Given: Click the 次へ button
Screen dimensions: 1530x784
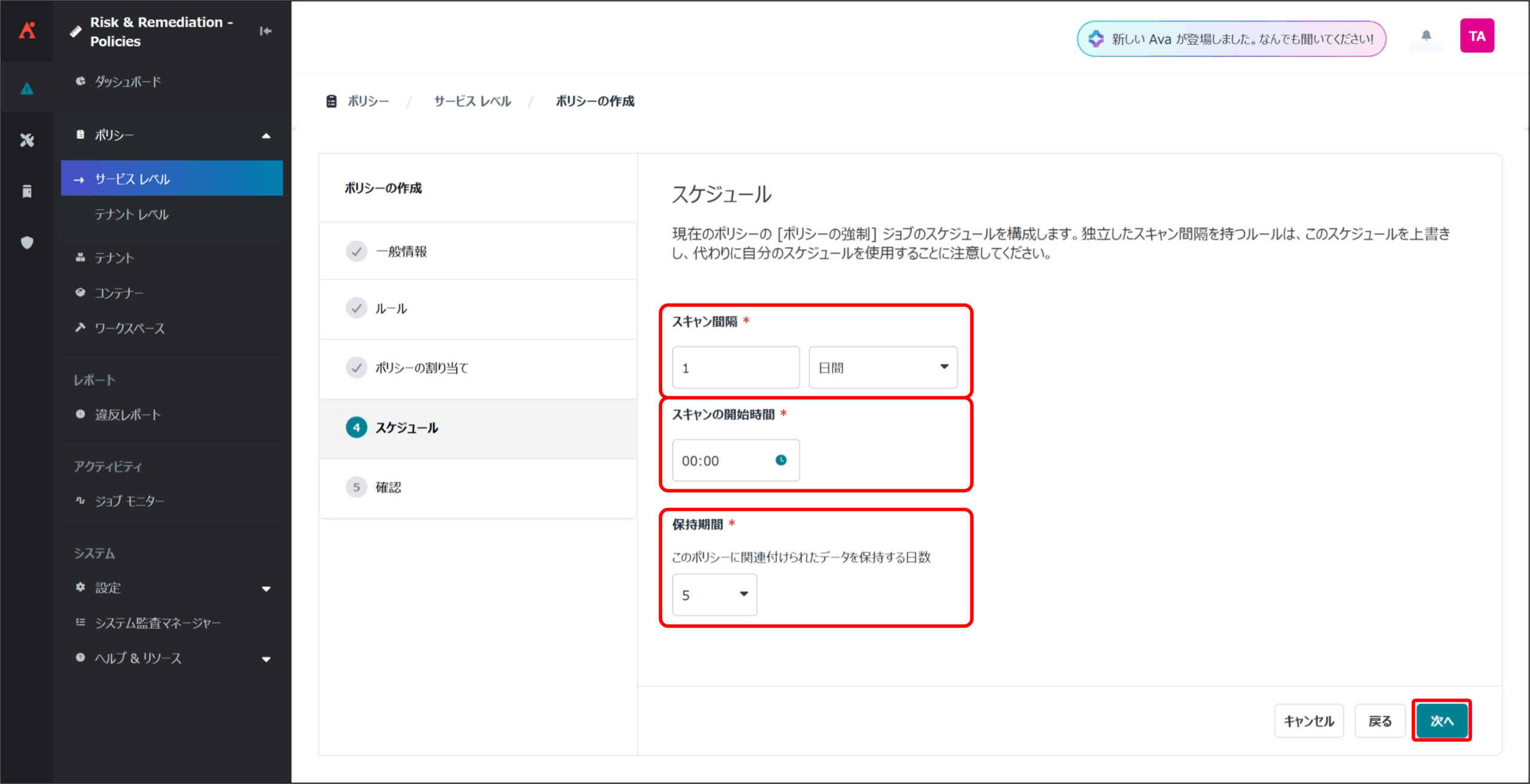Looking at the screenshot, I should 1441,721.
